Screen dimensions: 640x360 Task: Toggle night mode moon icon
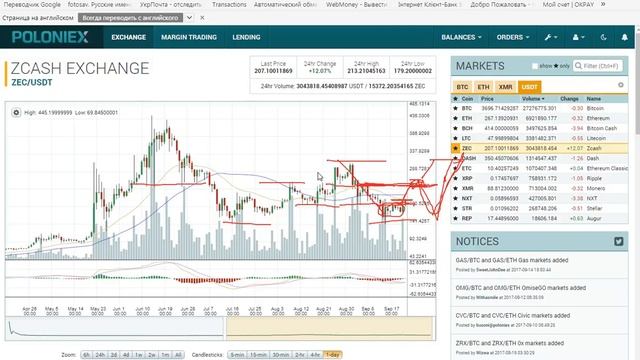[603, 37]
